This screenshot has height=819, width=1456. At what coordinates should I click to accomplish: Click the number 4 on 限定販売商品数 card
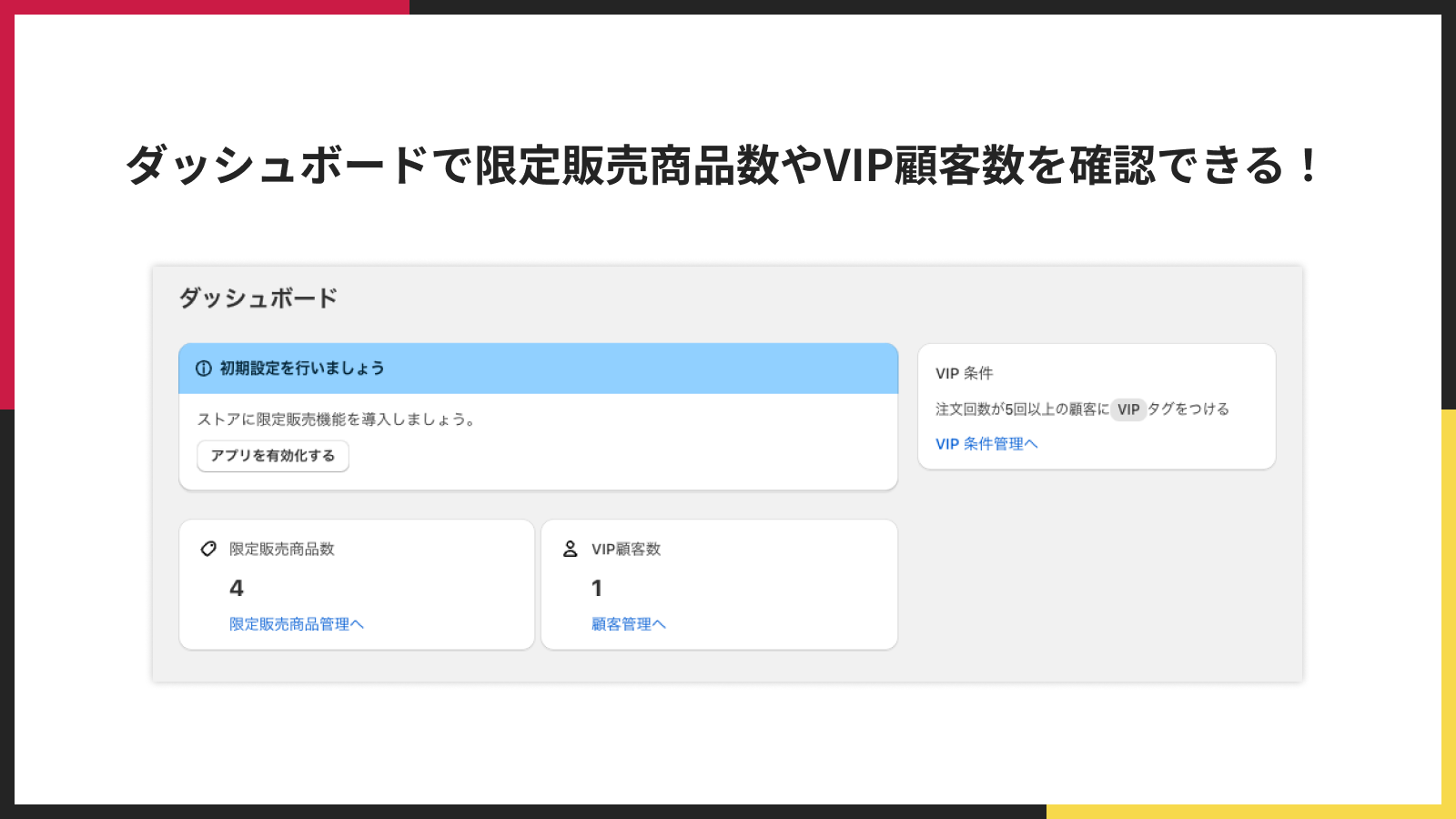[236, 588]
